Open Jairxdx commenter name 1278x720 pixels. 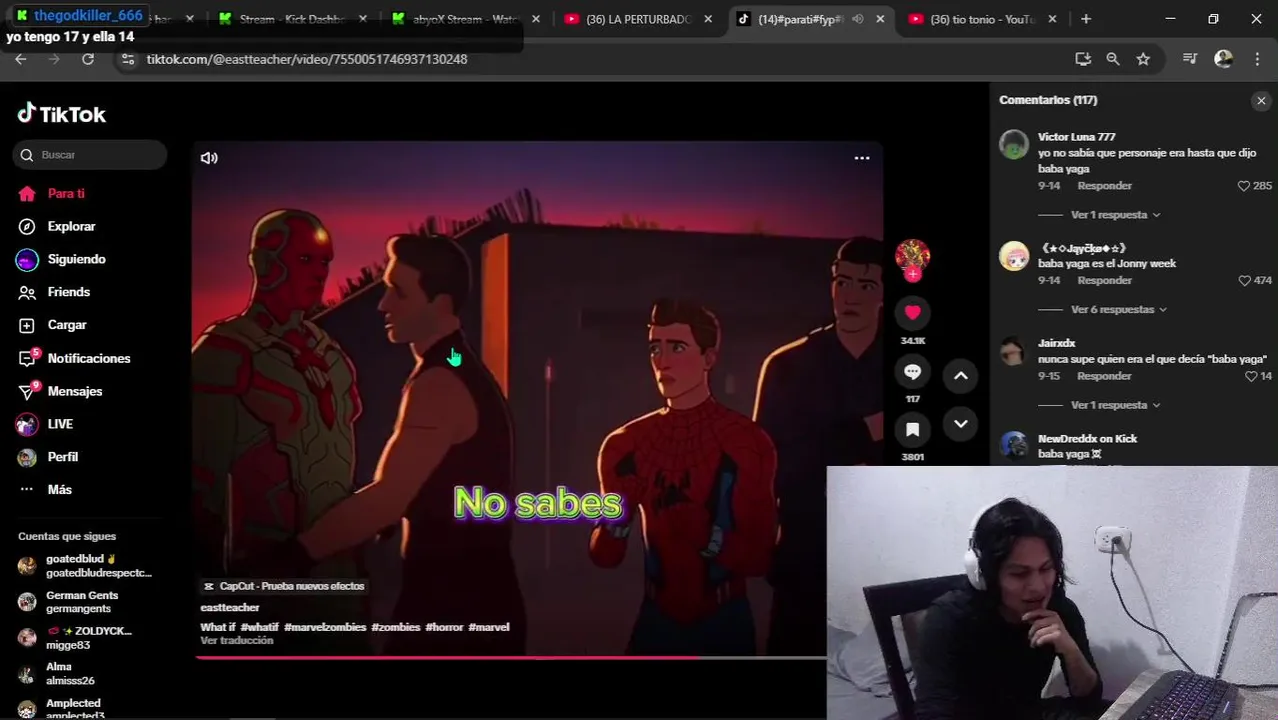click(x=1056, y=344)
